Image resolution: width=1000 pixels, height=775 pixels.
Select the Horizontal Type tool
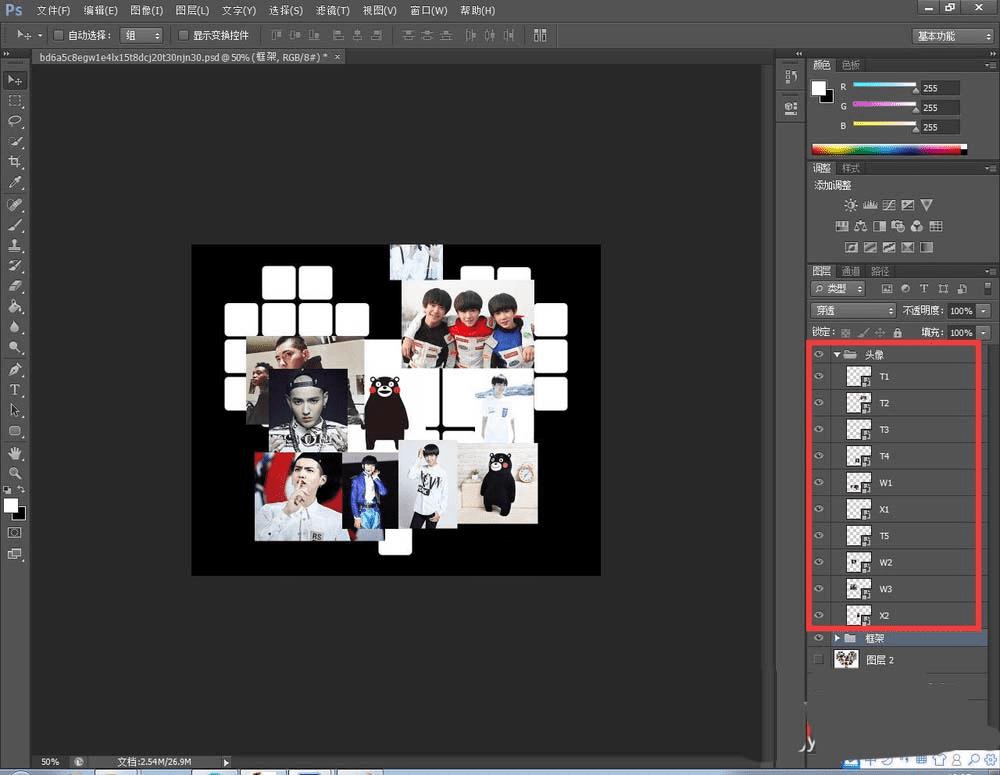pyautogui.click(x=15, y=389)
